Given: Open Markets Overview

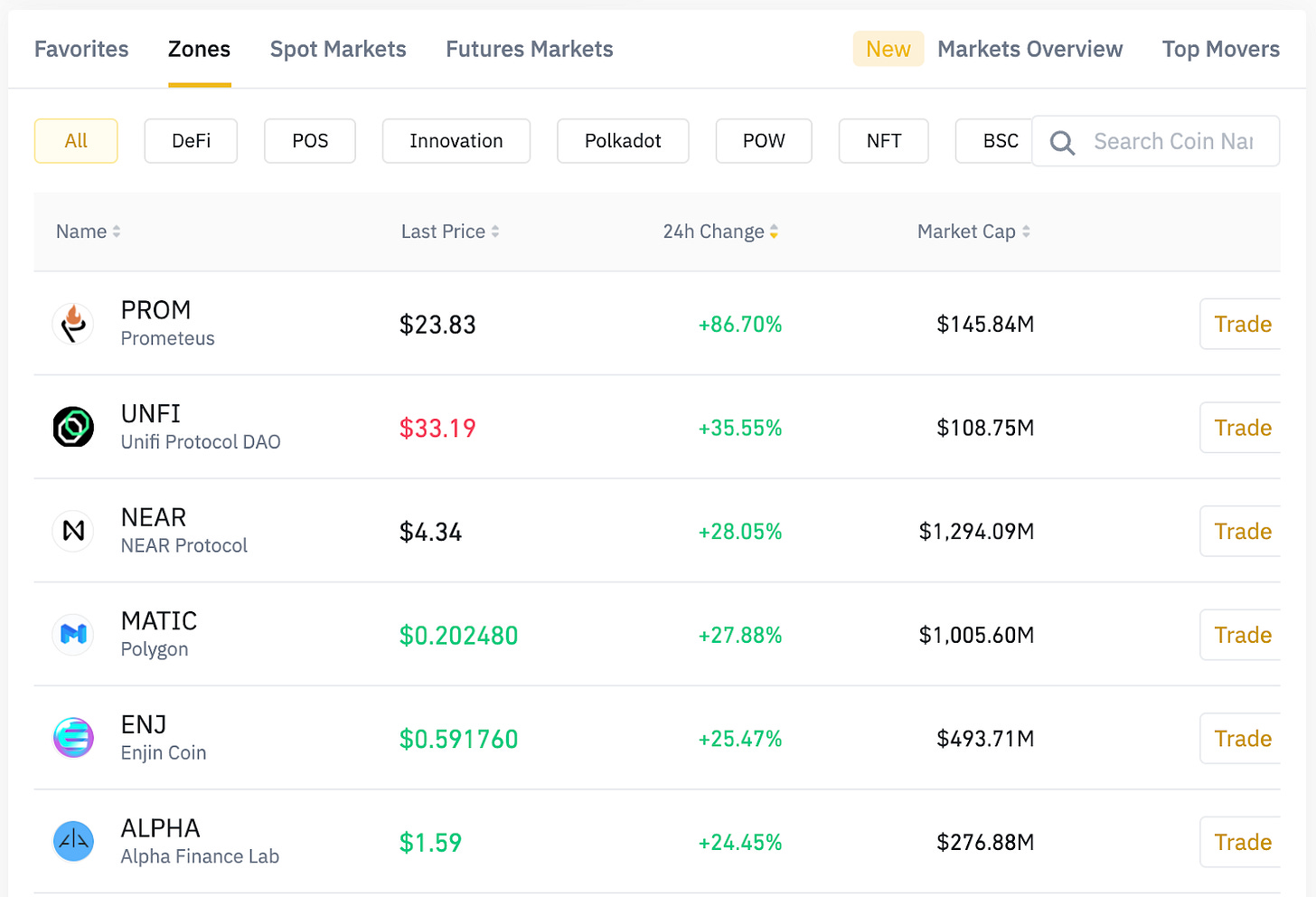Looking at the screenshot, I should coord(1029,49).
